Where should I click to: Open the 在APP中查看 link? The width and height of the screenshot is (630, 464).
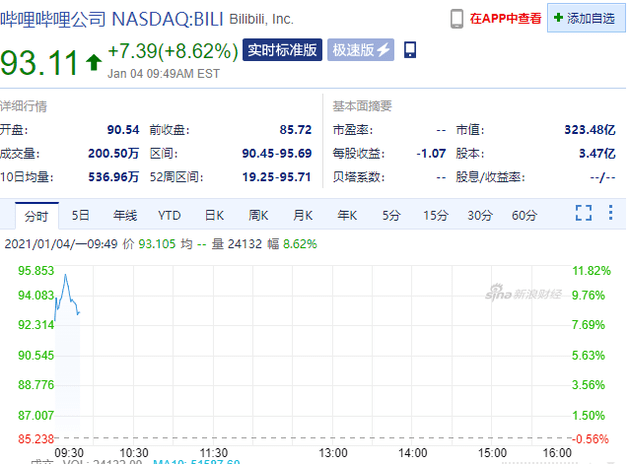tap(505, 18)
